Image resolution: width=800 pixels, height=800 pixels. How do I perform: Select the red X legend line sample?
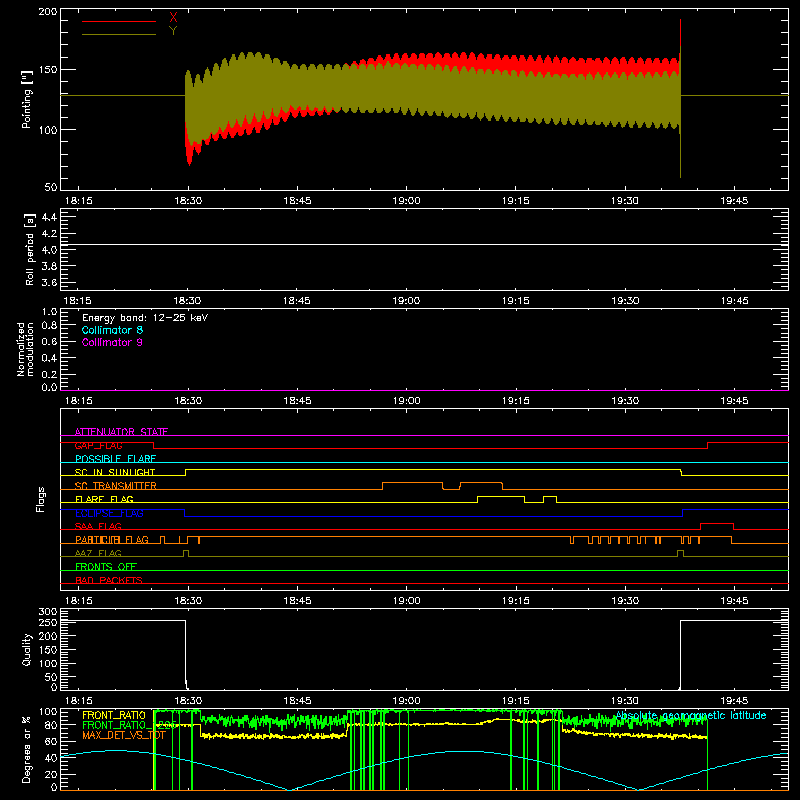point(119,21)
